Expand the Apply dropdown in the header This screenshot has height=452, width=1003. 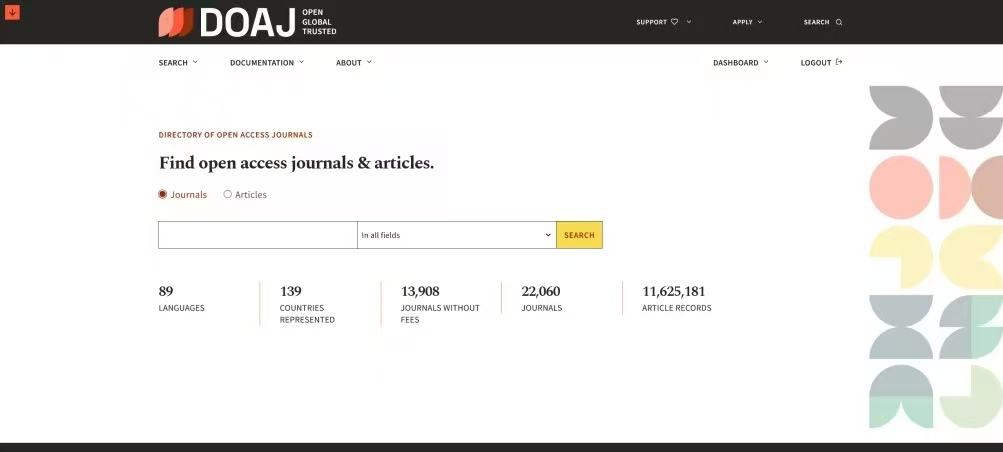pyautogui.click(x=747, y=22)
